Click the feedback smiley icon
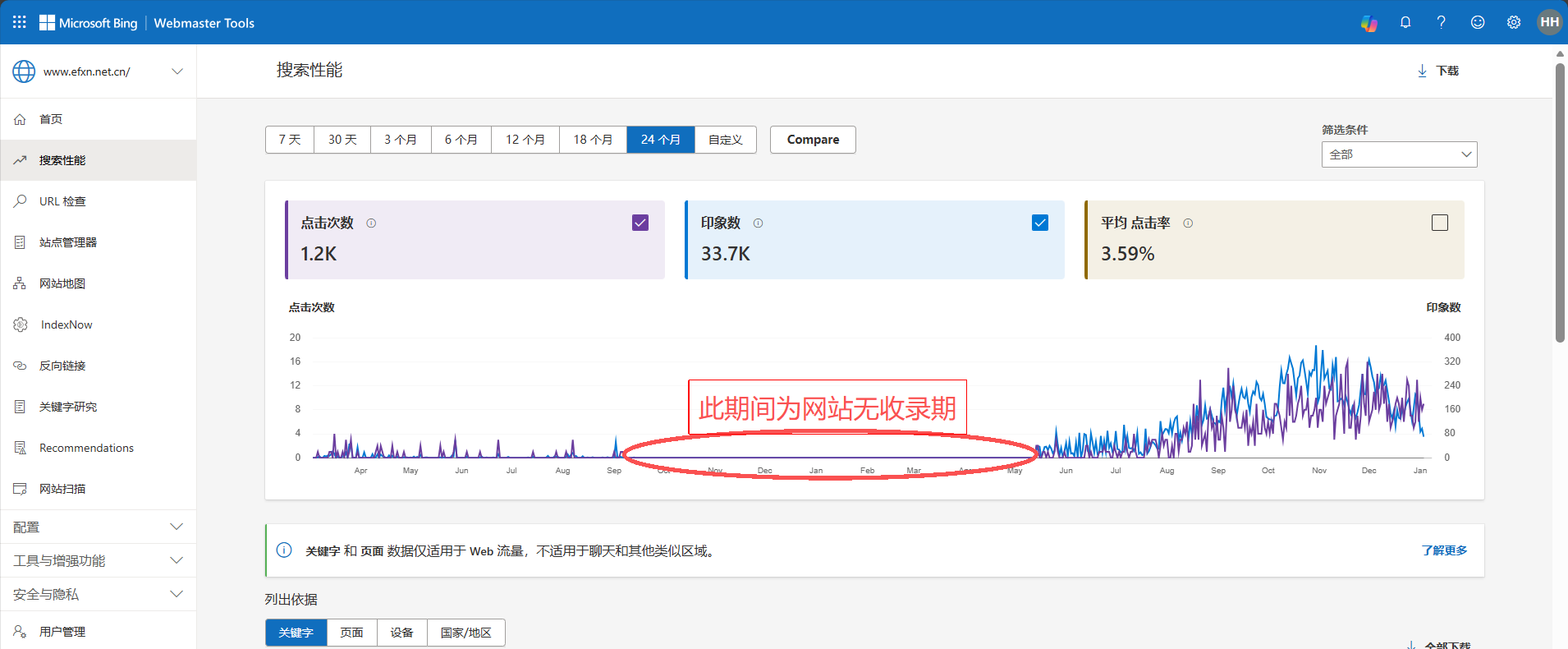Viewport: 1568px width, 649px height. pyautogui.click(x=1478, y=22)
